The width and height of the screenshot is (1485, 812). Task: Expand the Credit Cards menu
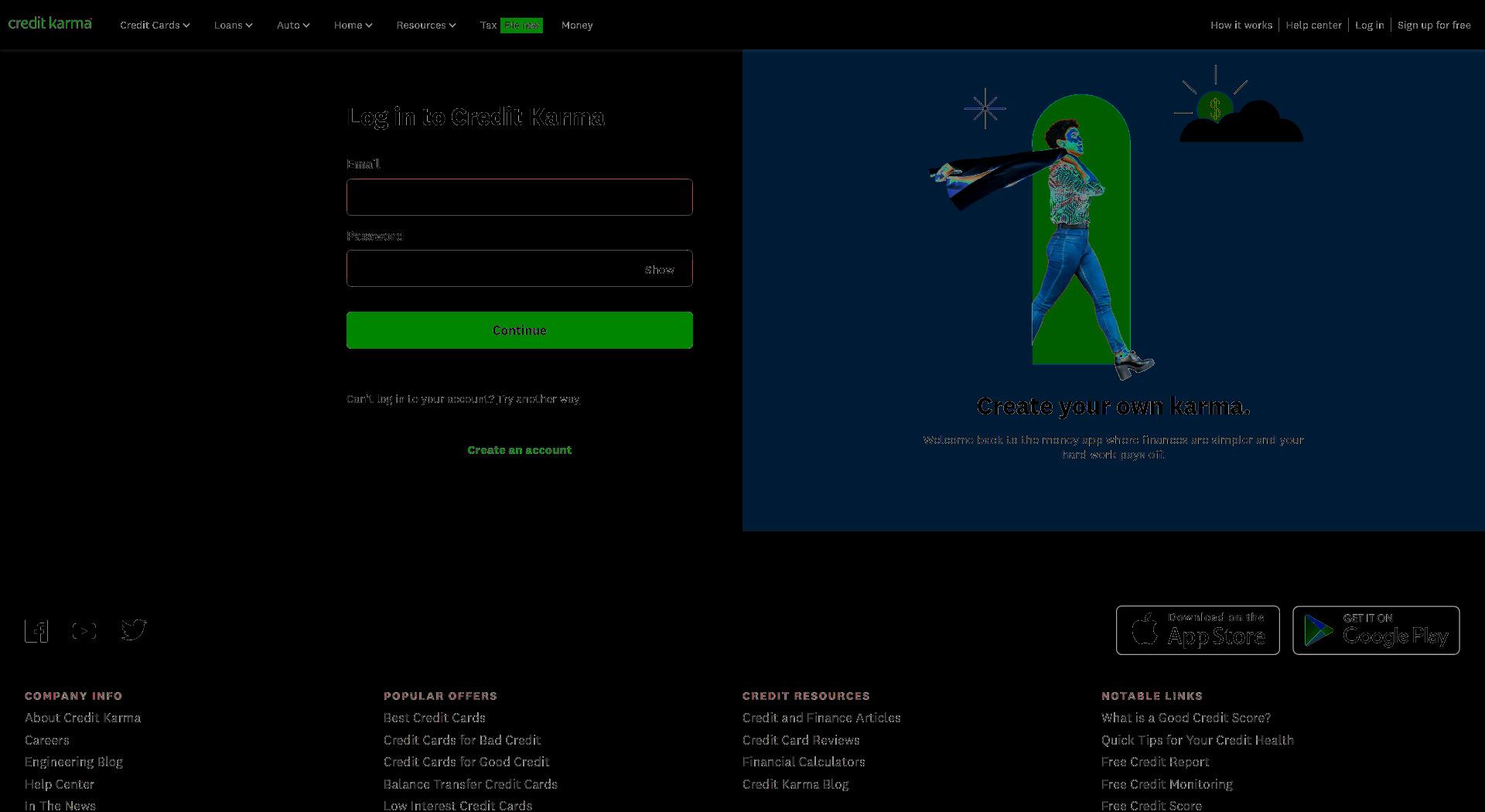155,25
